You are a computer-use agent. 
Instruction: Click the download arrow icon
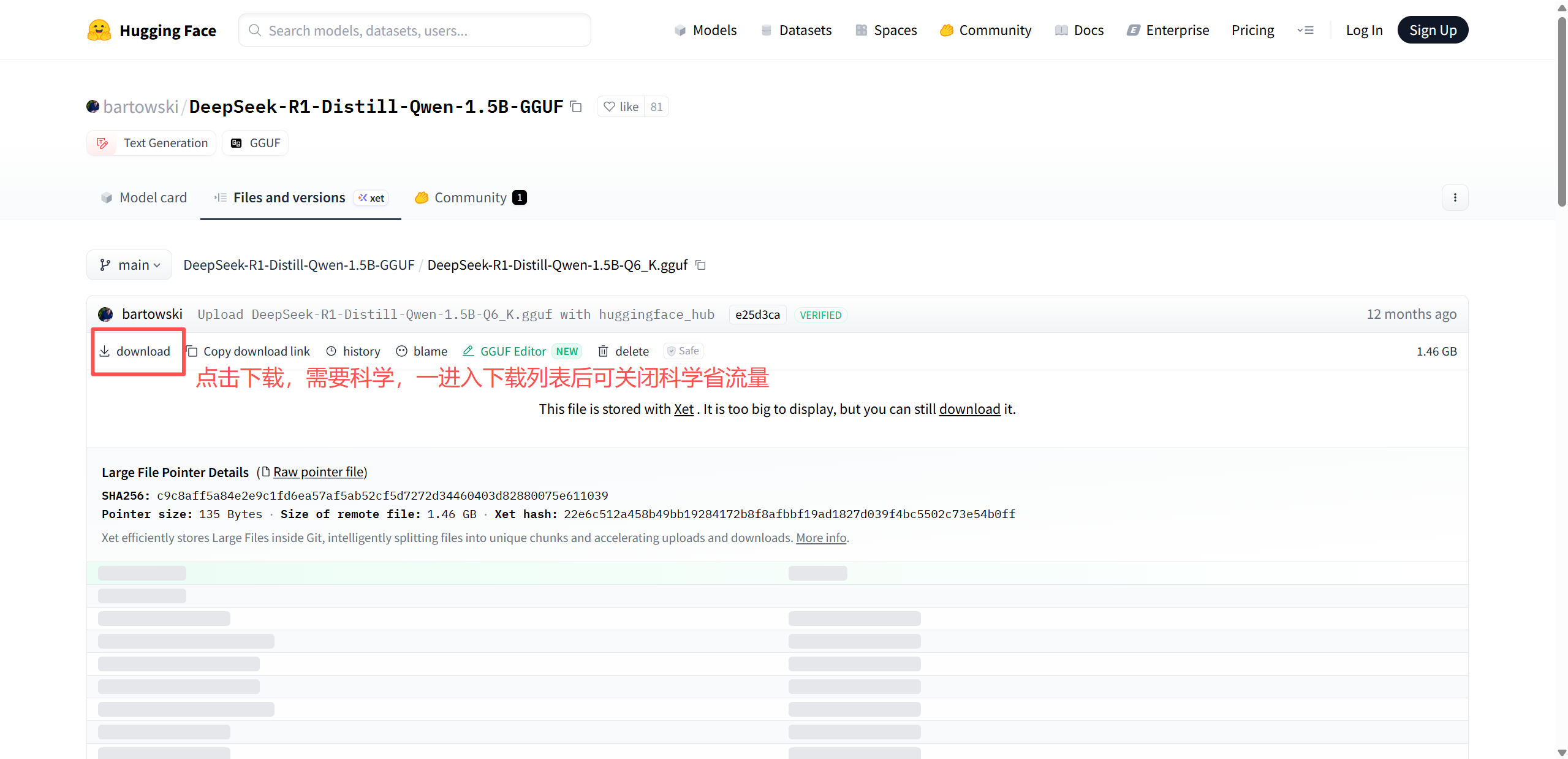pos(105,351)
